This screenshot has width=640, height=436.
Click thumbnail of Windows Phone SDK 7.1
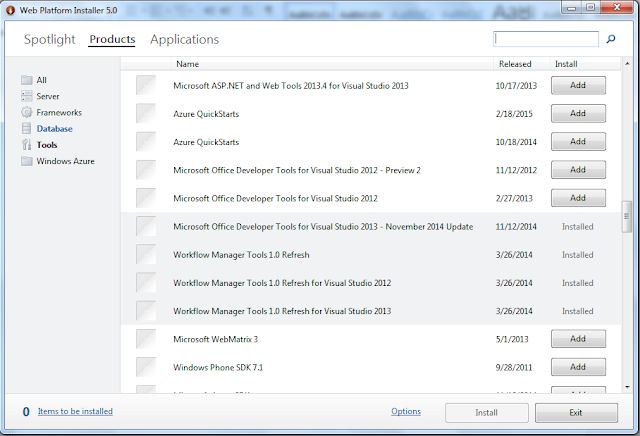point(146,367)
